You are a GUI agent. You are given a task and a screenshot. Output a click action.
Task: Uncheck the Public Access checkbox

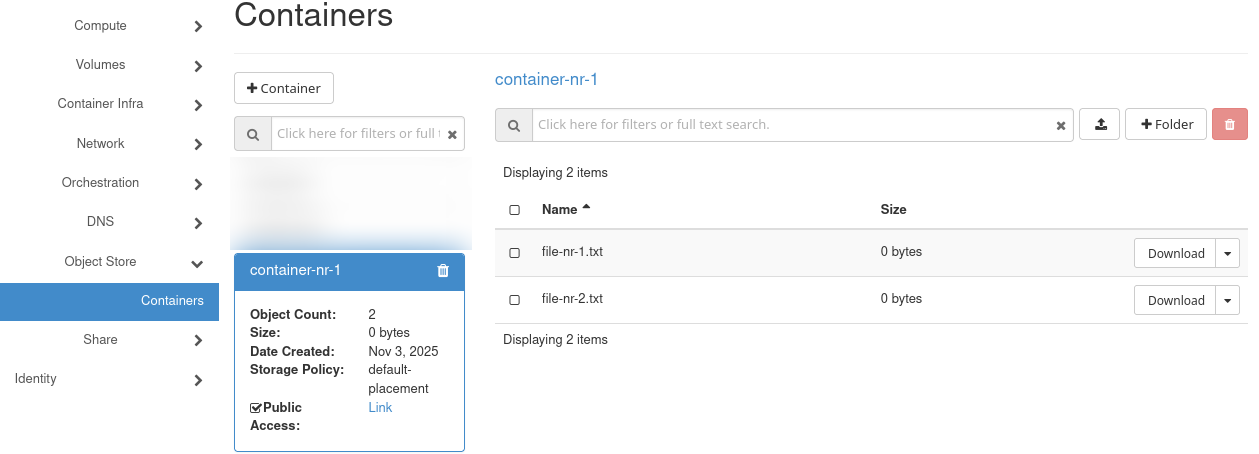coord(256,408)
